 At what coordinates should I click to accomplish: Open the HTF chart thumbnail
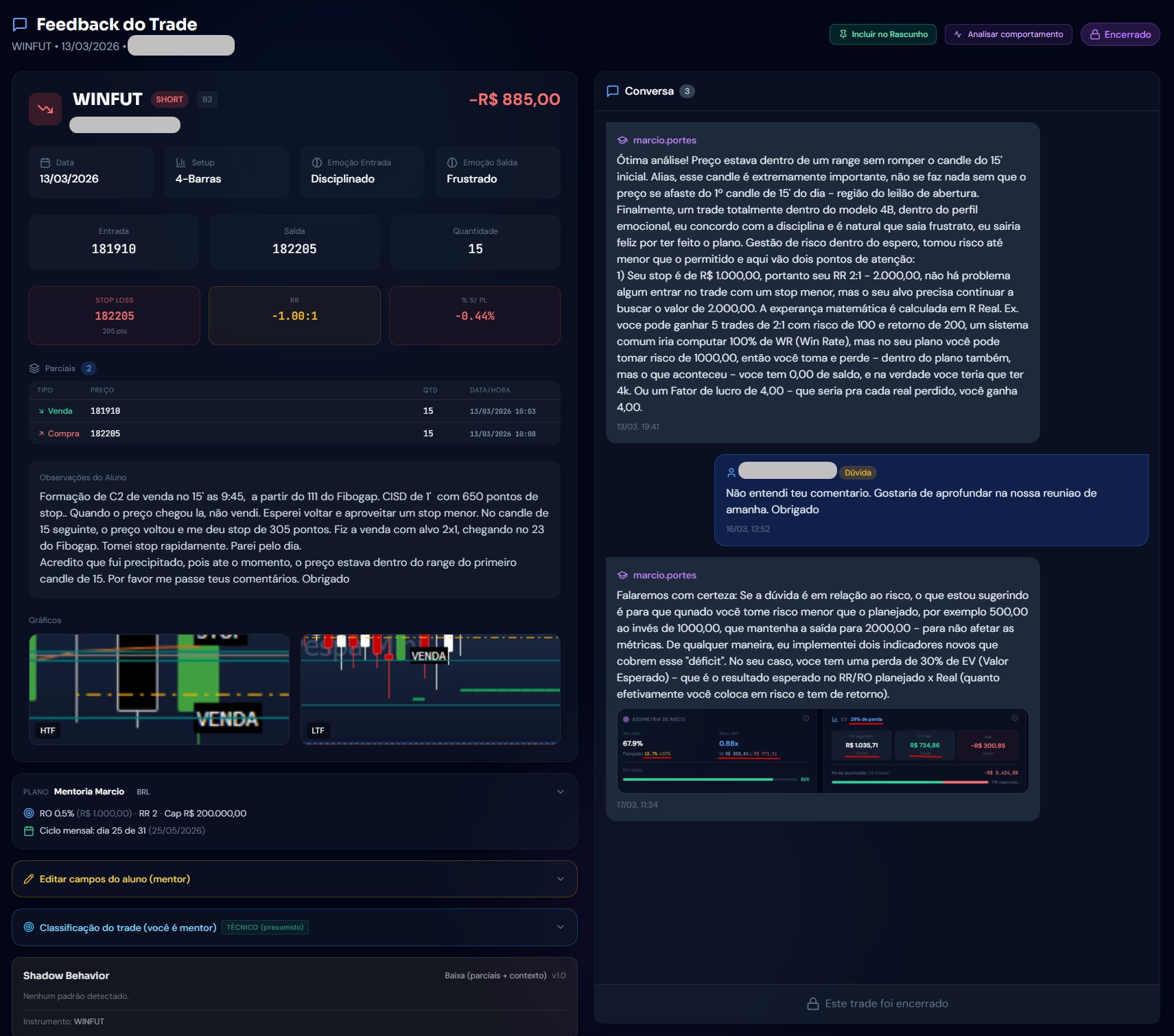pyautogui.click(x=159, y=690)
